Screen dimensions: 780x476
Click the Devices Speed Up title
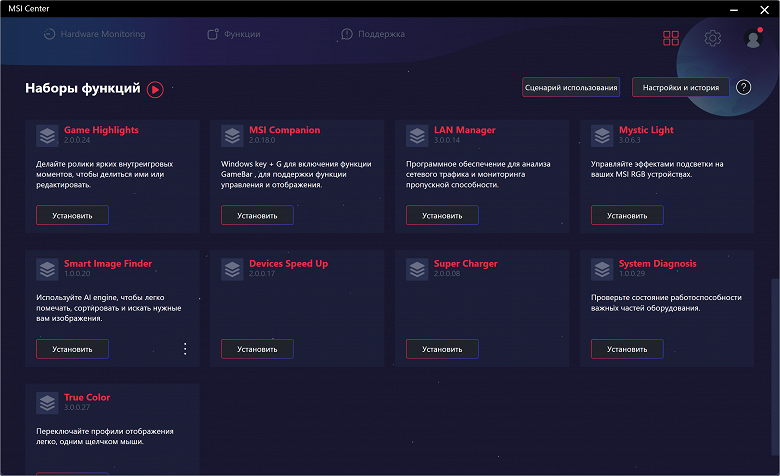coord(289,264)
